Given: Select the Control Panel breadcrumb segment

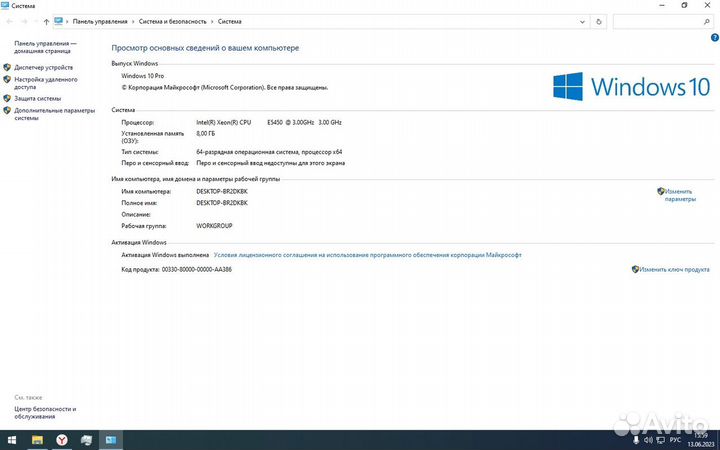Looking at the screenshot, I should tap(100, 21).
